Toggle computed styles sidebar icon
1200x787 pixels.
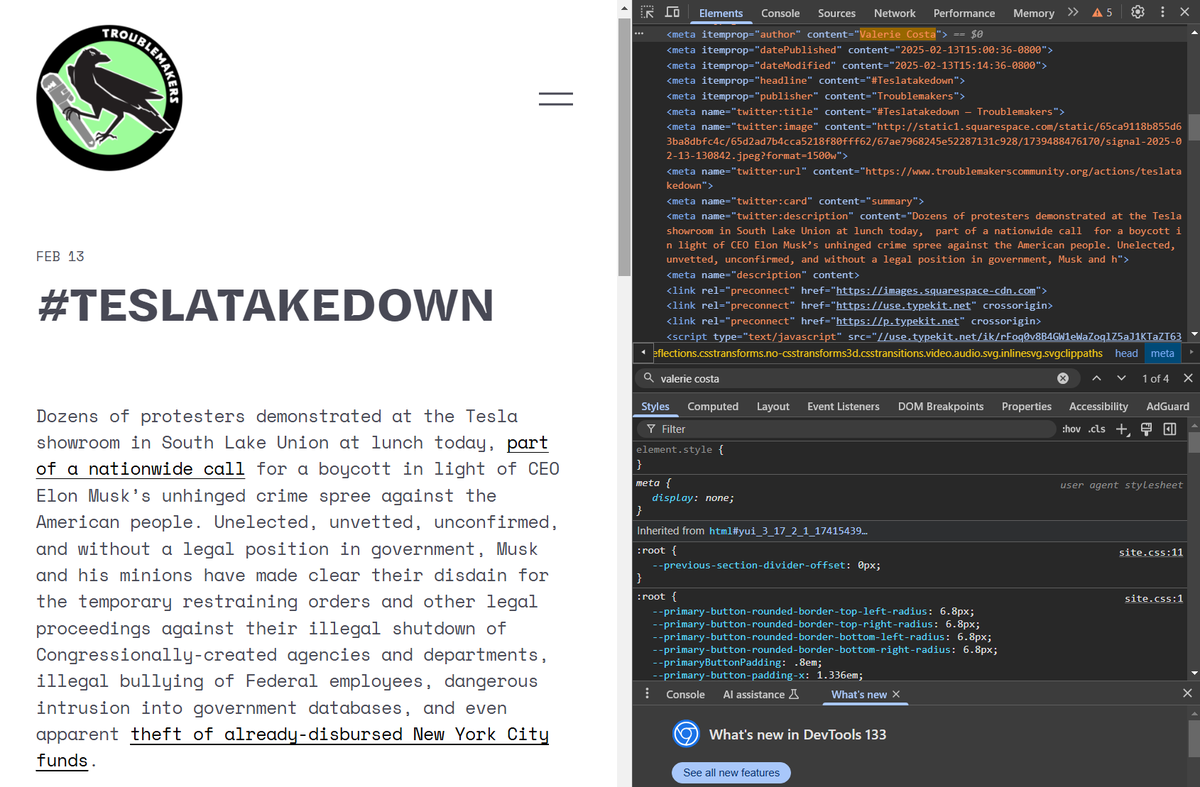1169,429
